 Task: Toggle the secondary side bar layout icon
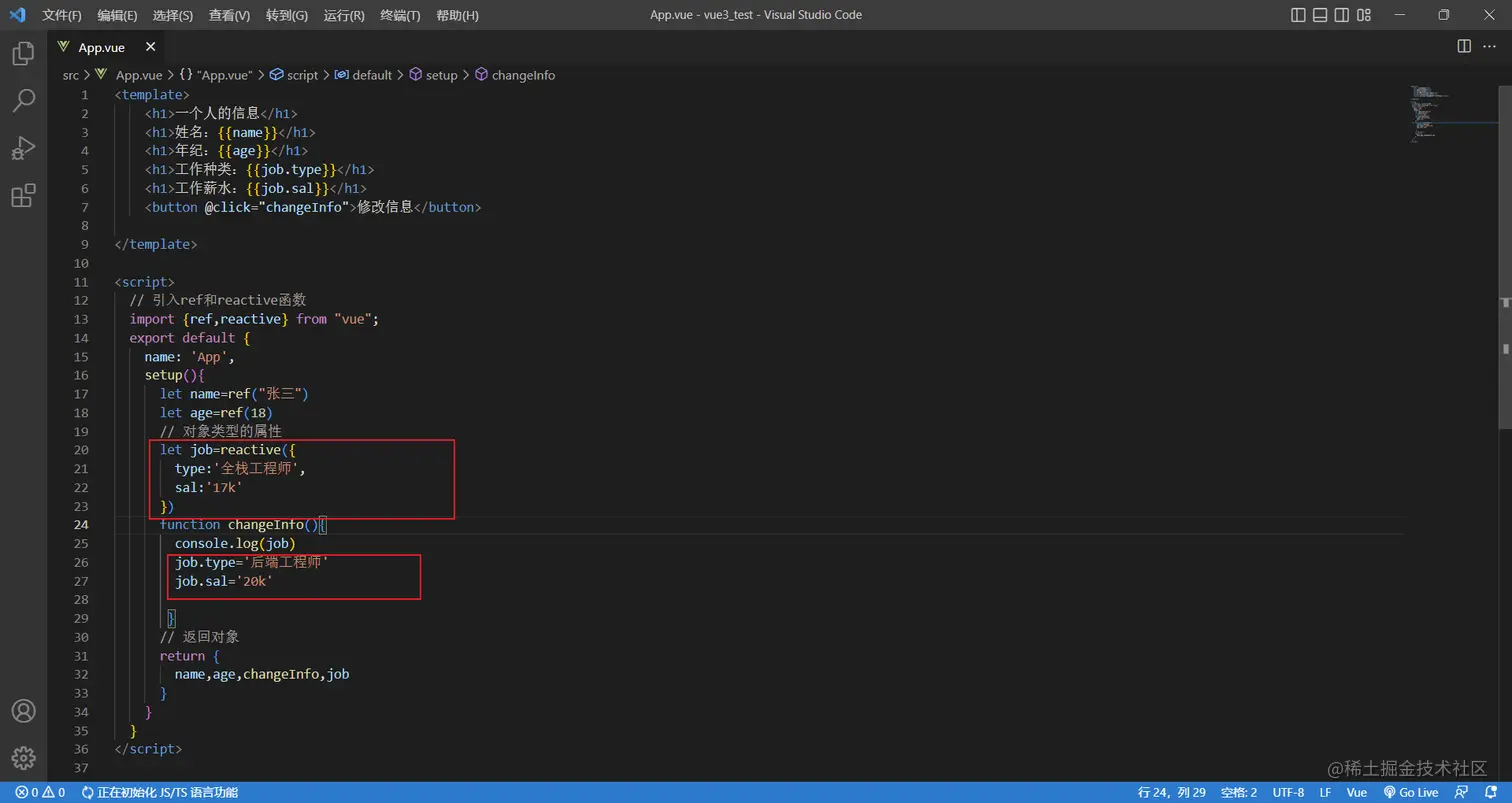1342,15
